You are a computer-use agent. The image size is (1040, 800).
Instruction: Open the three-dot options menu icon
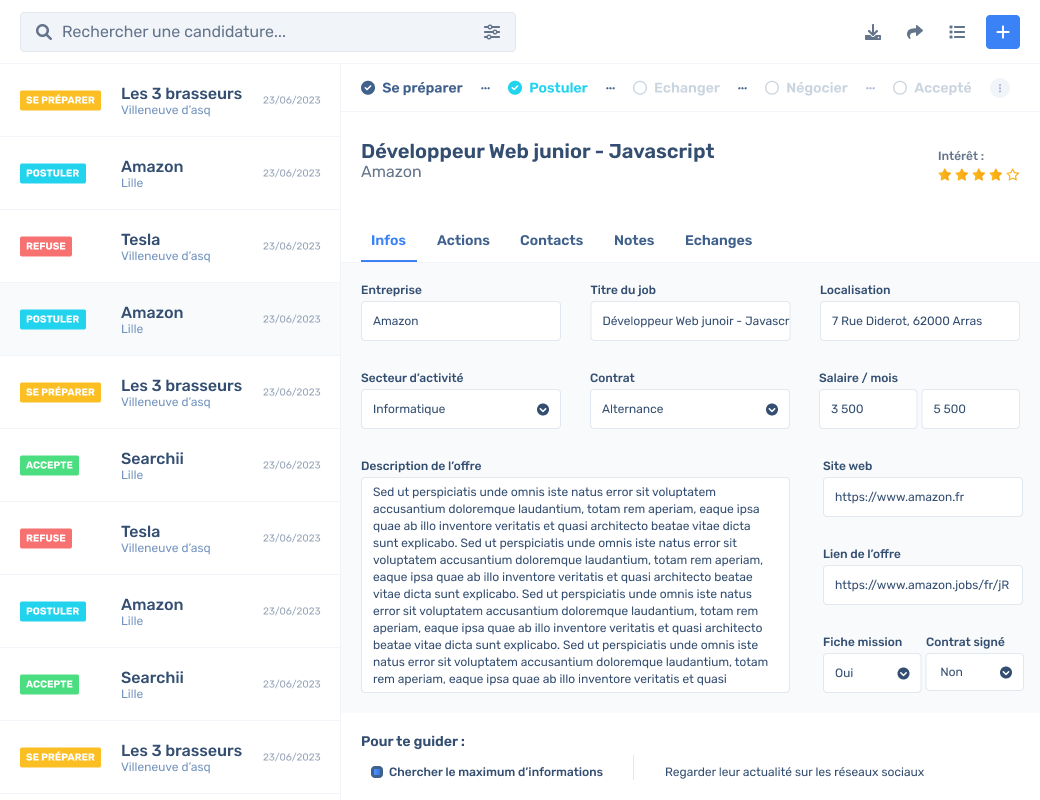[999, 88]
